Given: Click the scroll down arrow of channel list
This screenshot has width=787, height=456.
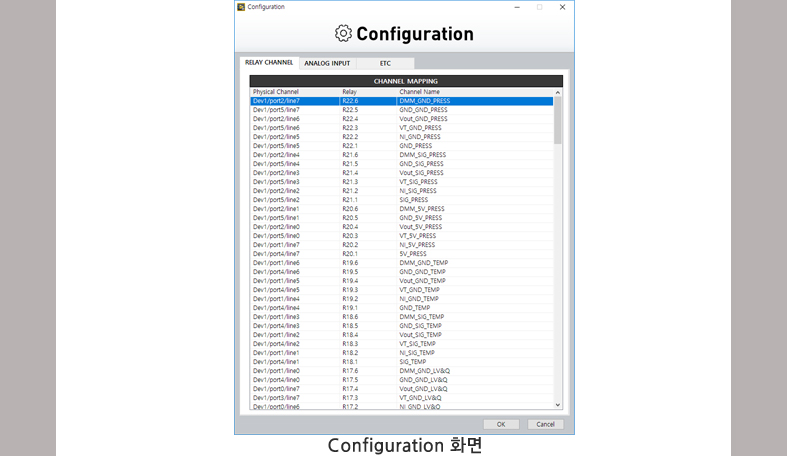Looking at the screenshot, I should click(x=558, y=405).
